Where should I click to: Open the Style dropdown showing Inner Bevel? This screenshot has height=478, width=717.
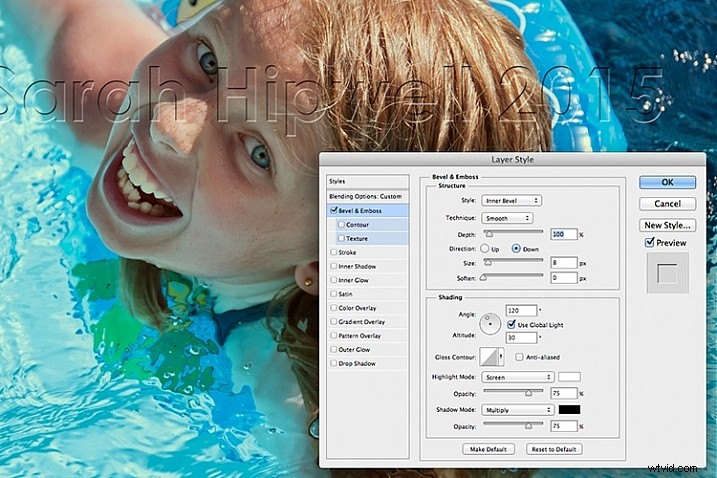pos(511,200)
